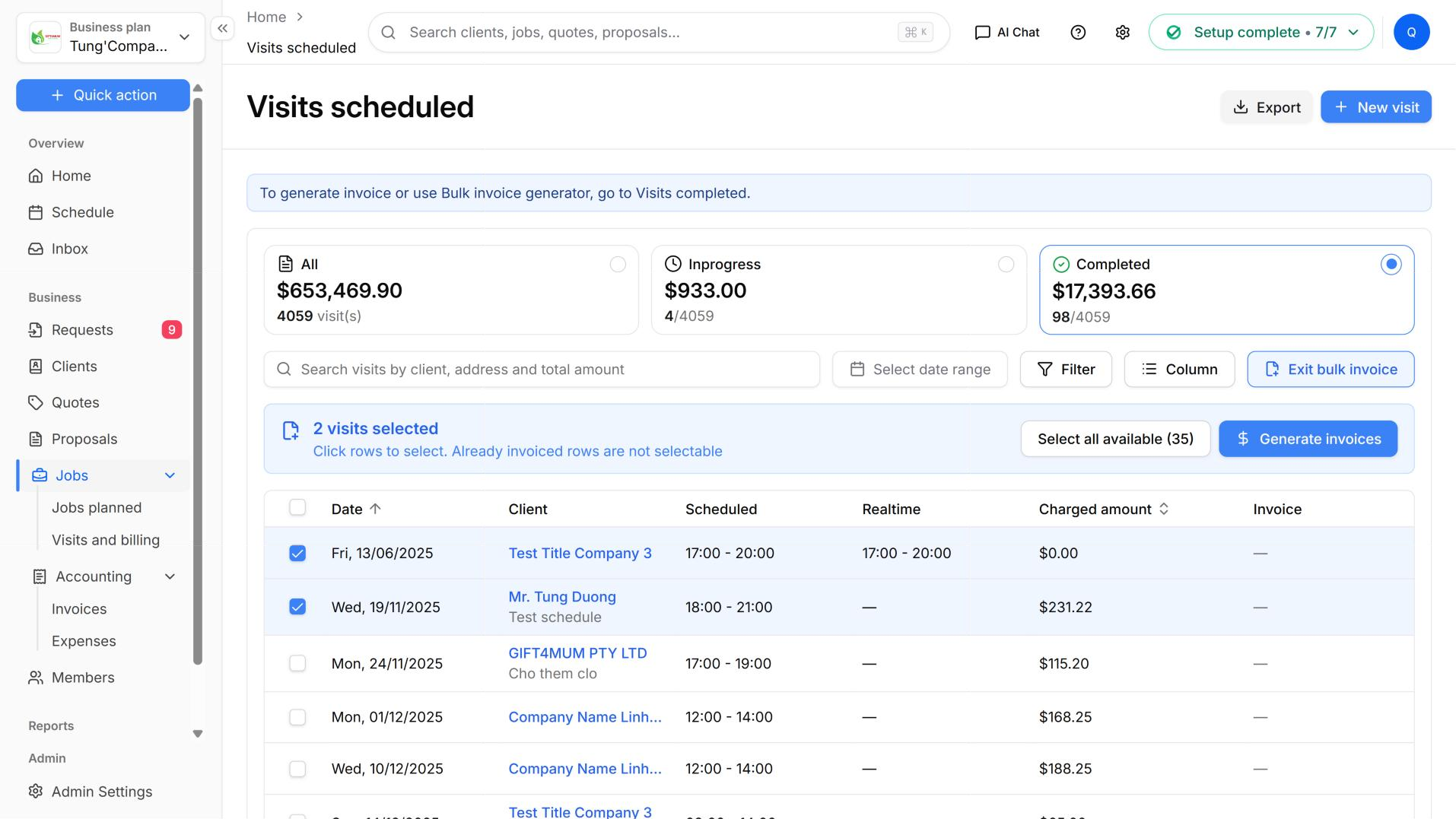
Task: Open Jobs planned submenu item
Action: (97, 508)
